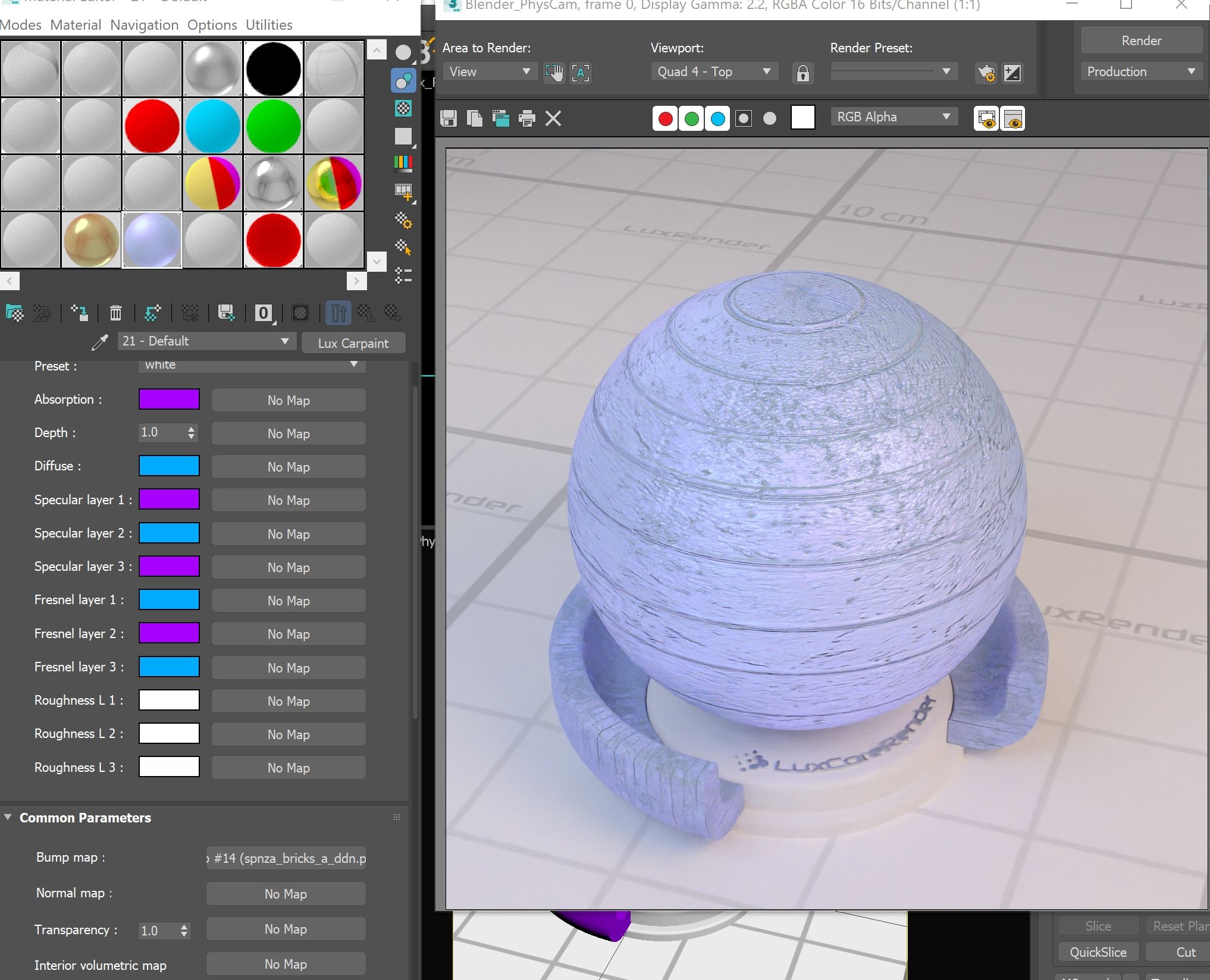This screenshot has width=1210, height=980.
Task: Open the Render Setup teapot icon
Action: click(986, 73)
